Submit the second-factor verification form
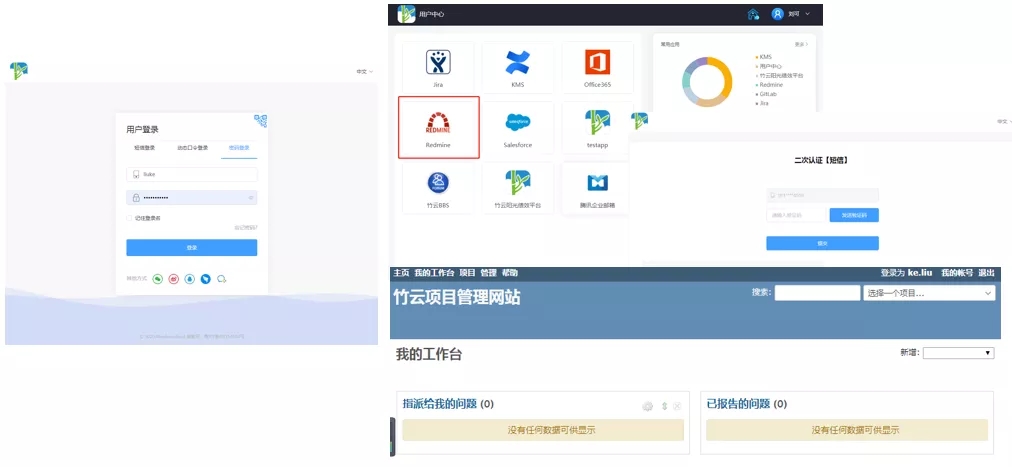1012x467 pixels. coord(822,243)
